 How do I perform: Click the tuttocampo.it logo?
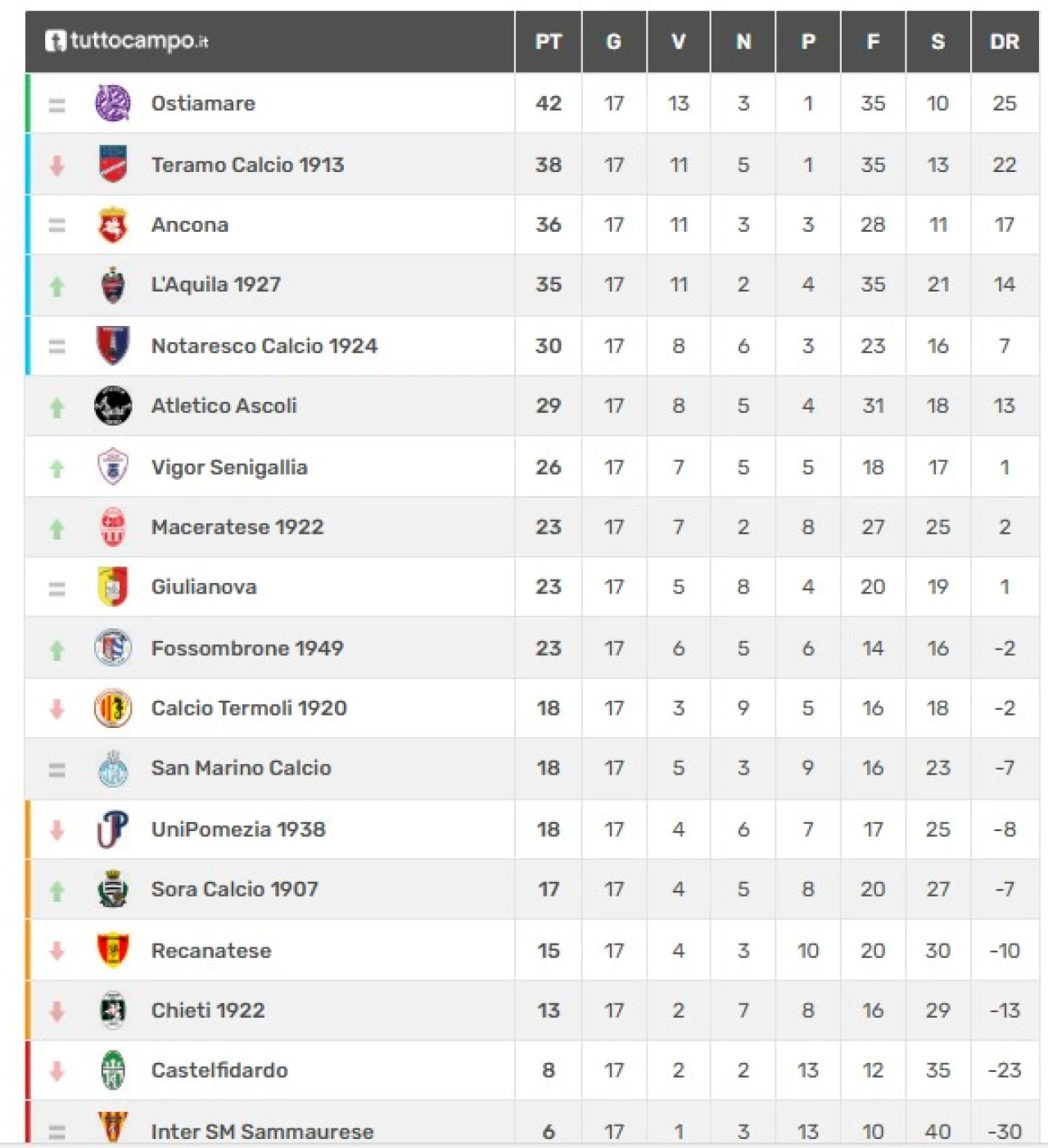127,41
